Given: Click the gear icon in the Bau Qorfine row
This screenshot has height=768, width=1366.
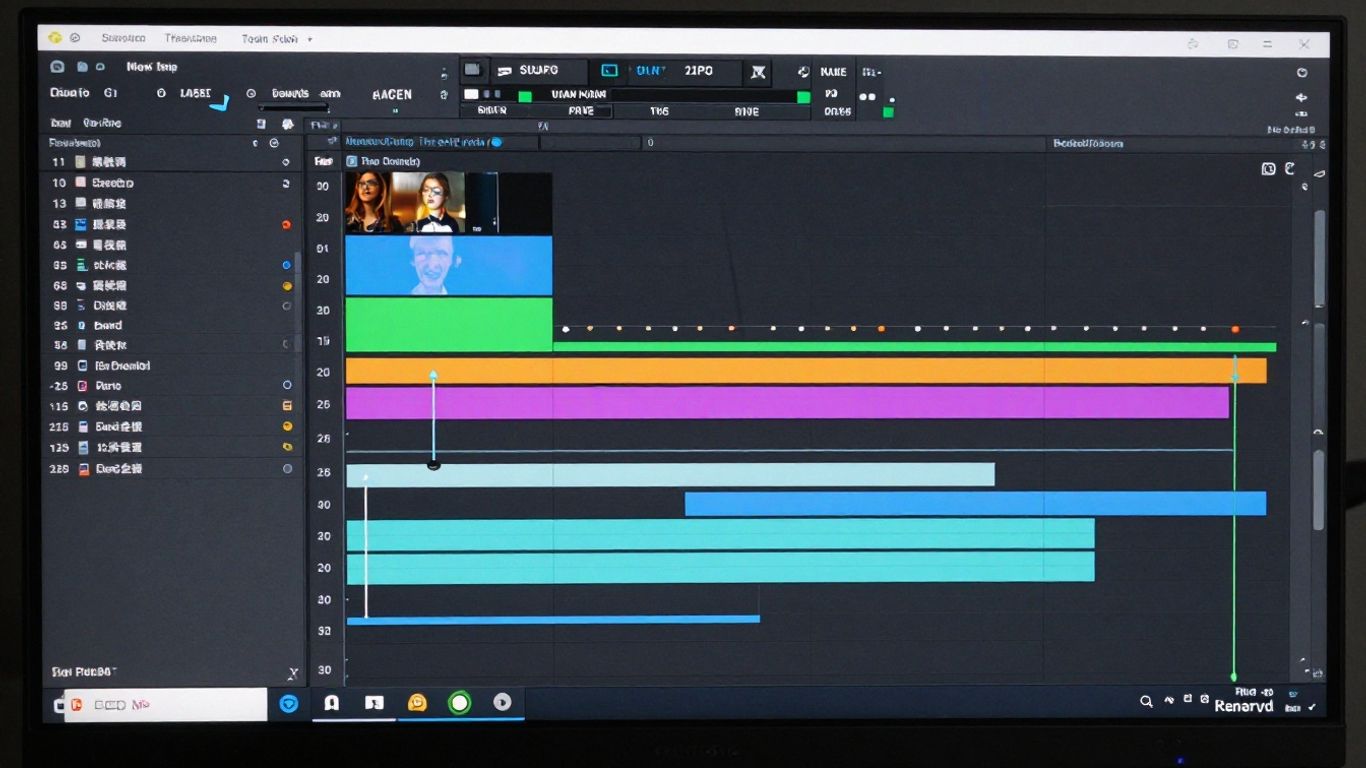Looking at the screenshot, I should 288,124.
